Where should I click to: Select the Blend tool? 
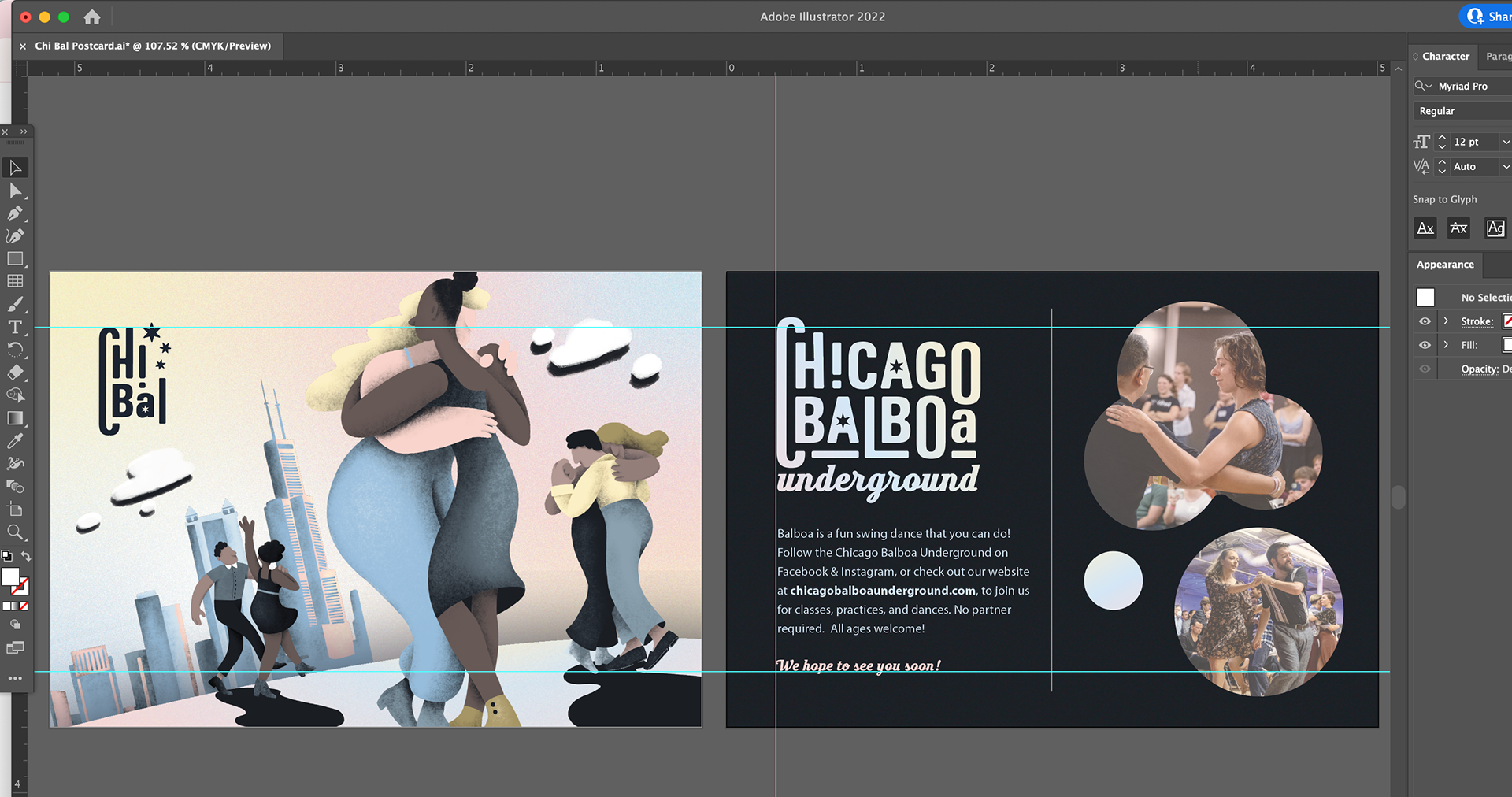[15, 487]
